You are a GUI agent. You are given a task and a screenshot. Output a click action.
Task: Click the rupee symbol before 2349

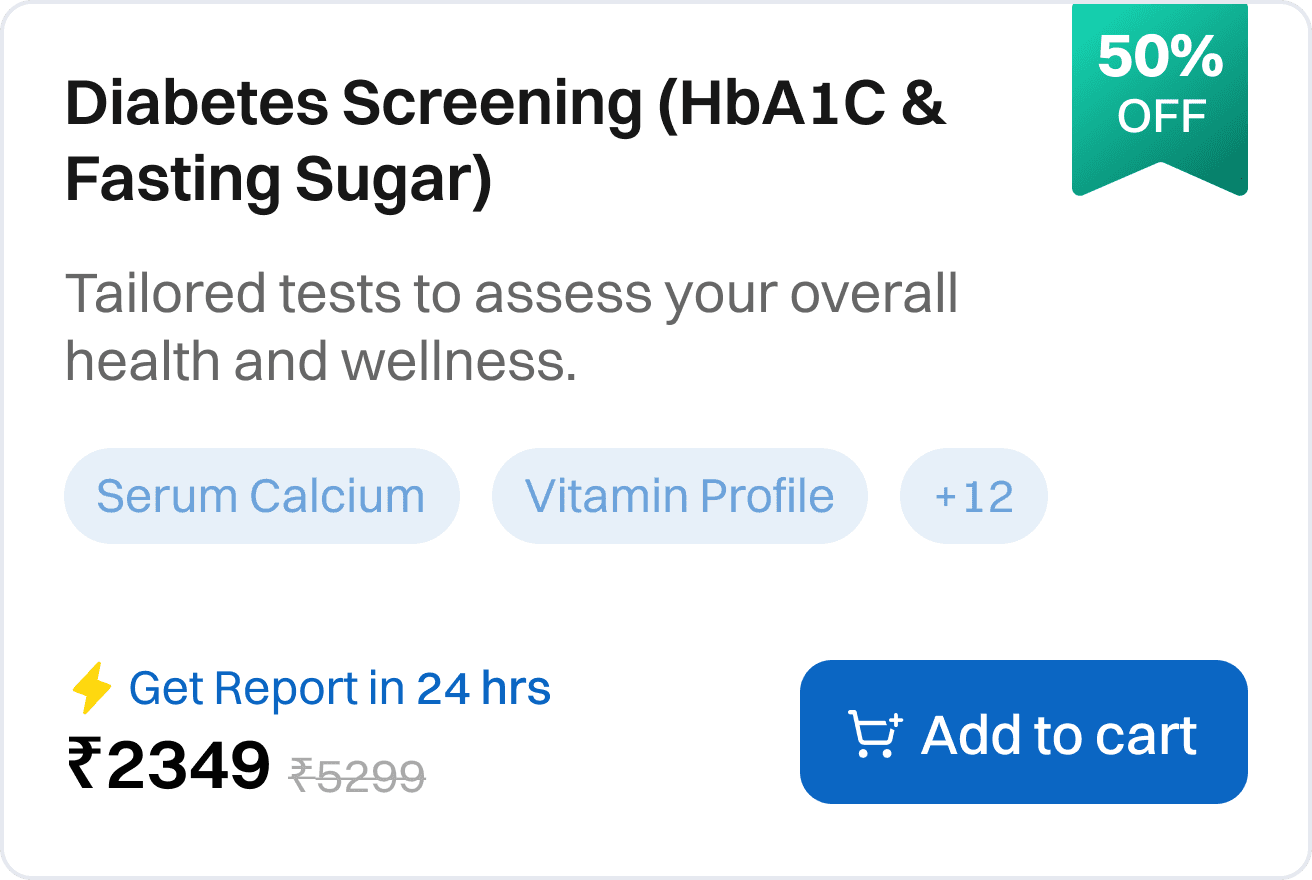click(x=84, y=764)
